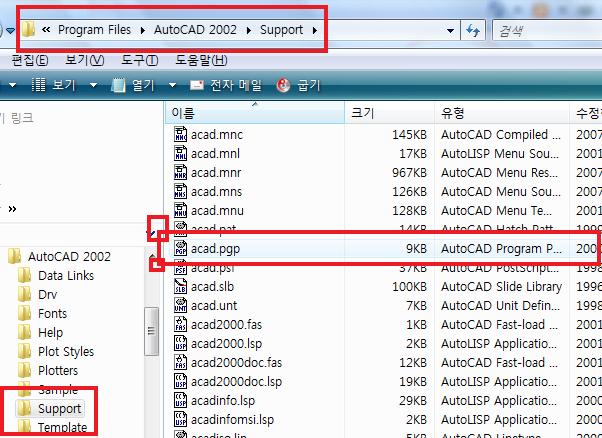Click the acad.unt file icon
The image size is (602, 438).
(180, 305)
